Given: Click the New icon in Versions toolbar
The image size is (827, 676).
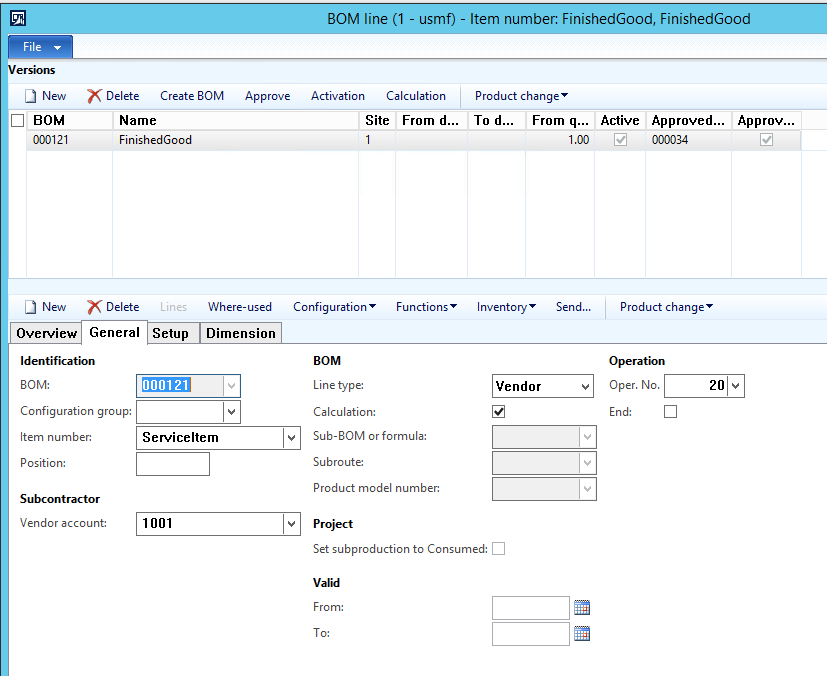Looking at the screenshot, I should coord(31,96).
